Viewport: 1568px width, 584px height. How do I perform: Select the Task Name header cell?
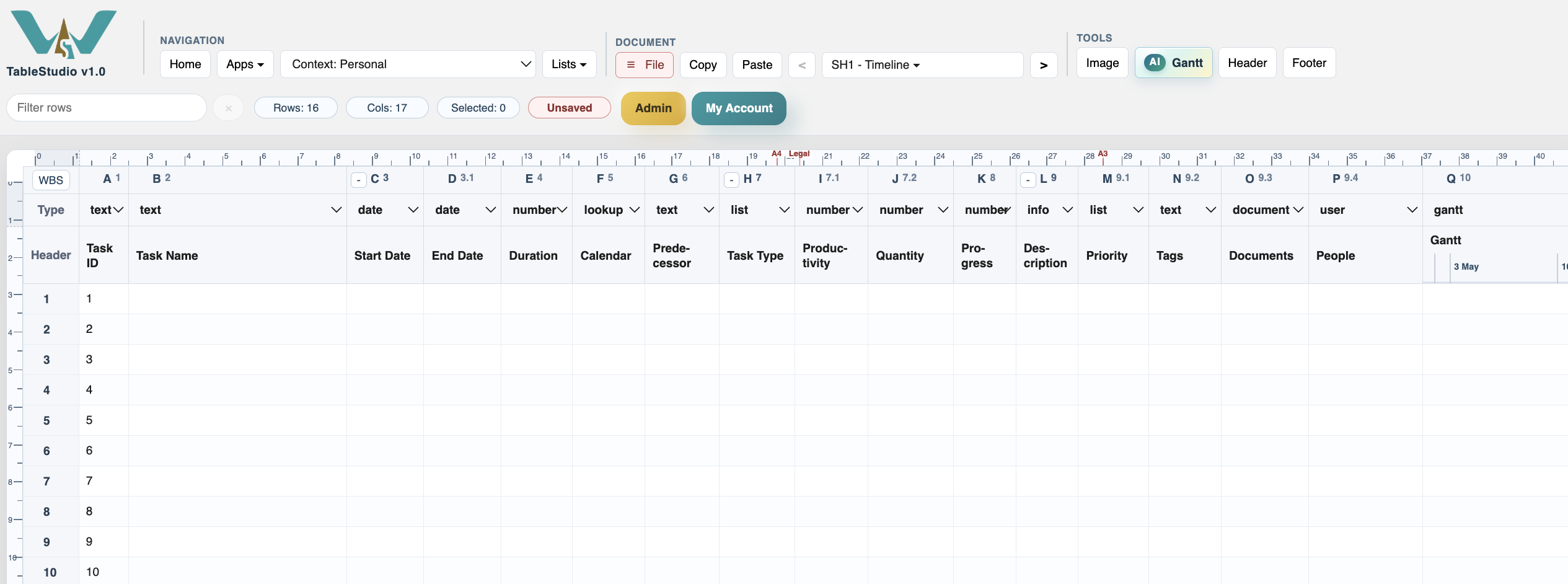pos(237,255)
